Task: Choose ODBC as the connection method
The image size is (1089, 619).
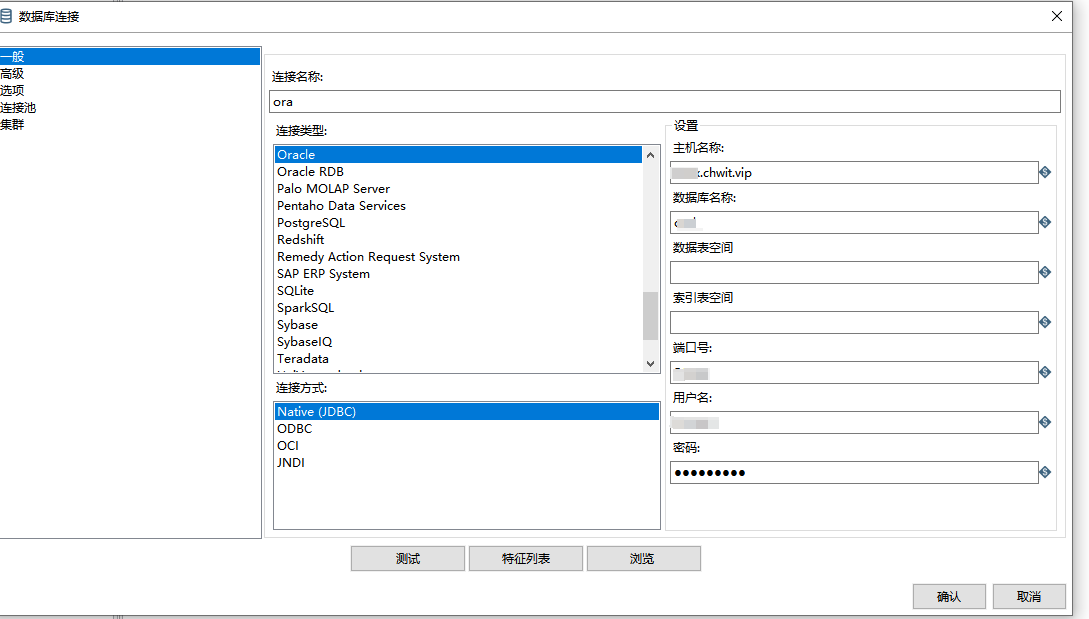Action: (x=295, y=429)
